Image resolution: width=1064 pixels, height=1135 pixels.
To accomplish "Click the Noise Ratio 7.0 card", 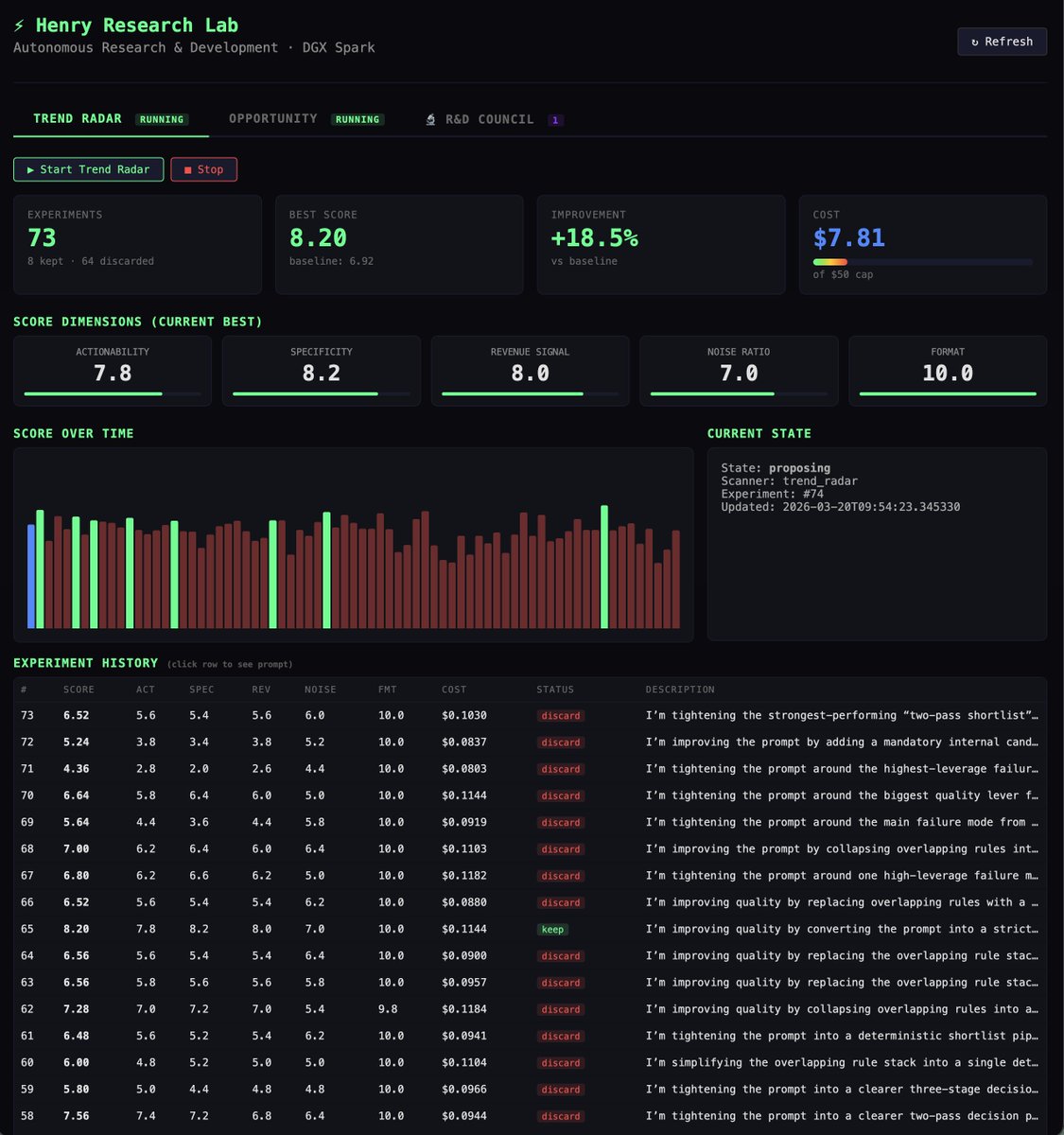I will 739,371.
